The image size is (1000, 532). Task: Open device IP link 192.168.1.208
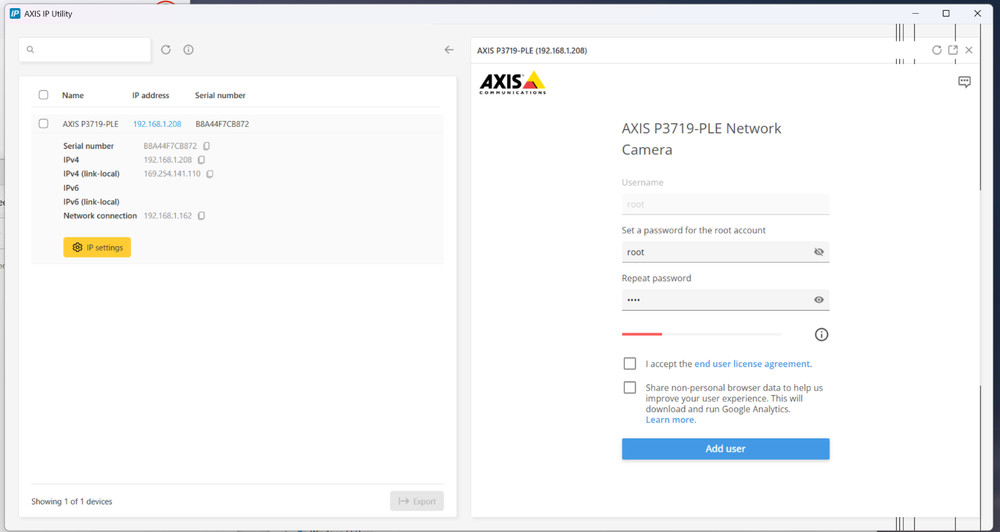click(157, 124)
